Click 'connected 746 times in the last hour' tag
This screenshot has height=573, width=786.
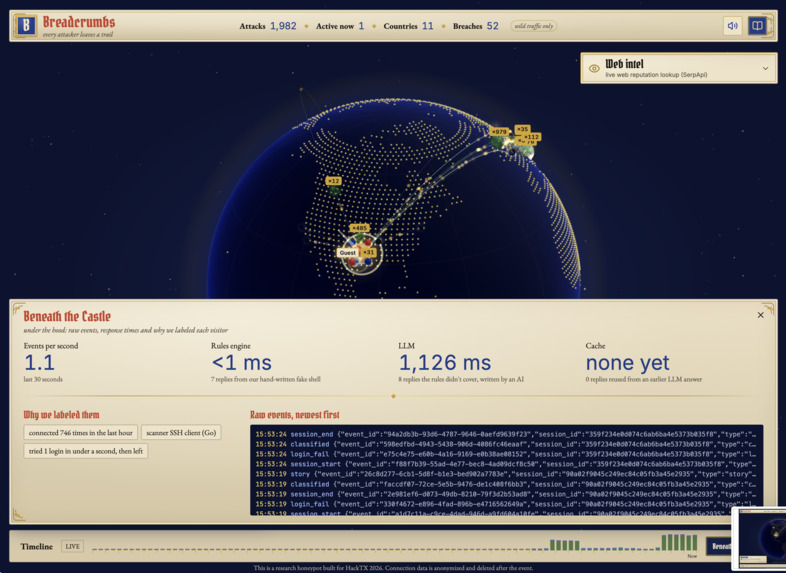(x=81, y=433)
